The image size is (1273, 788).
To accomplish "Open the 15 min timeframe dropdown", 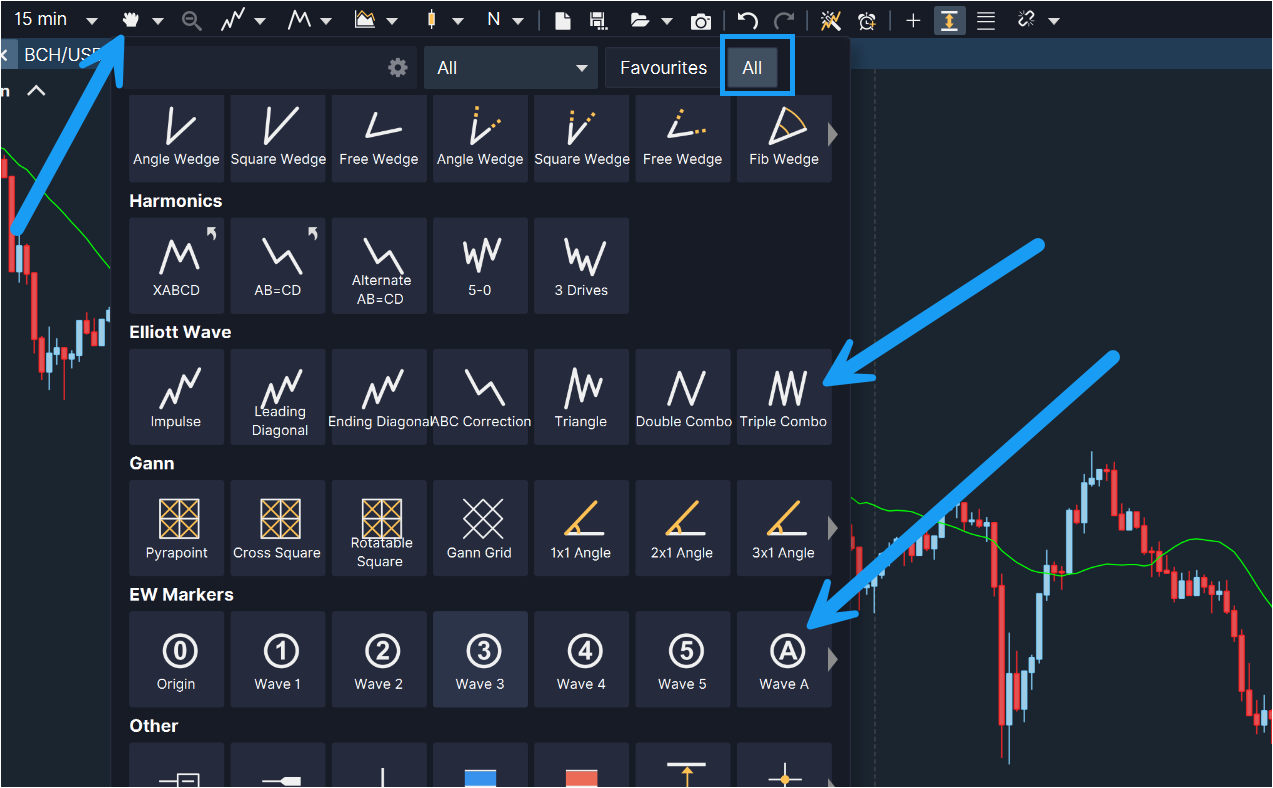I will 55,20.
